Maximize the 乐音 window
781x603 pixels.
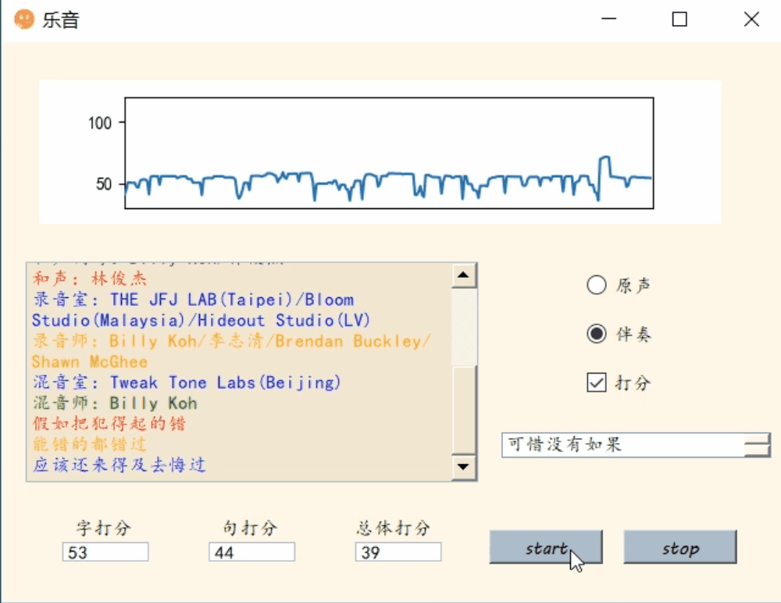coord(679,19)
